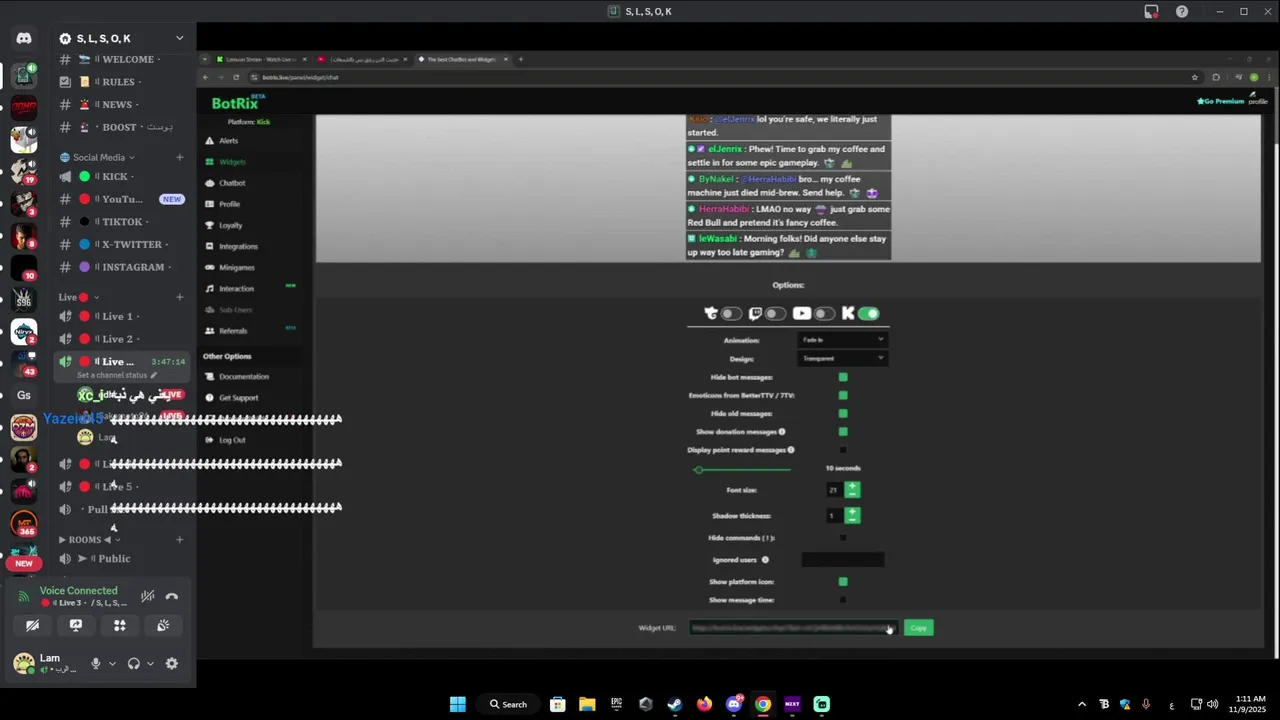Uncheck Hide old messages
Viewport: 1280px width, 720px height.
click(843, 413)
